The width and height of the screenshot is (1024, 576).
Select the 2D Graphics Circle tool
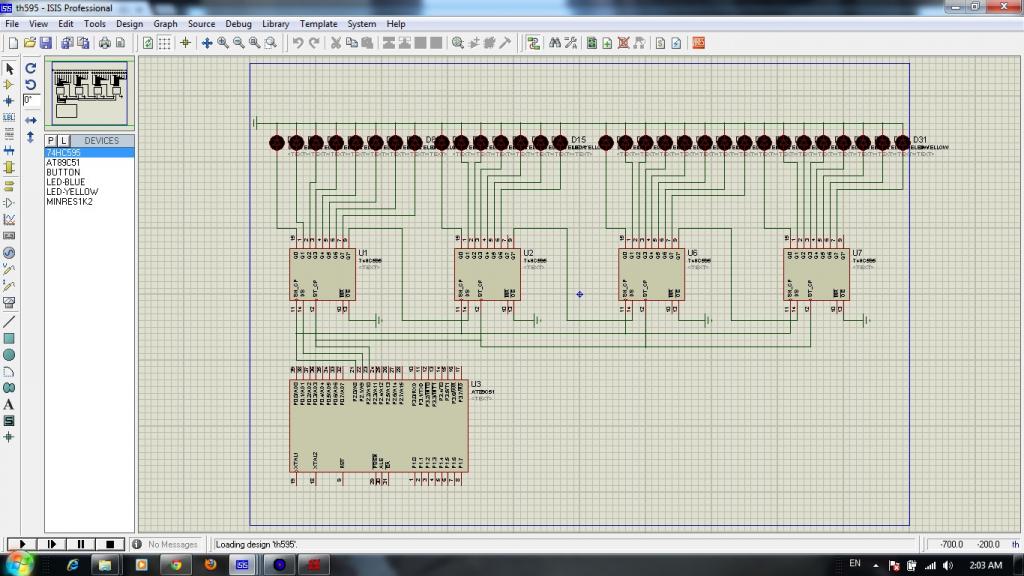coord(9,355)
